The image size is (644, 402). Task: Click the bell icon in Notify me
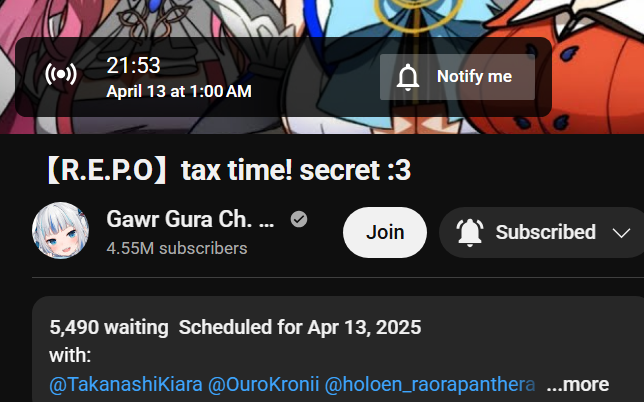(408, 77)
